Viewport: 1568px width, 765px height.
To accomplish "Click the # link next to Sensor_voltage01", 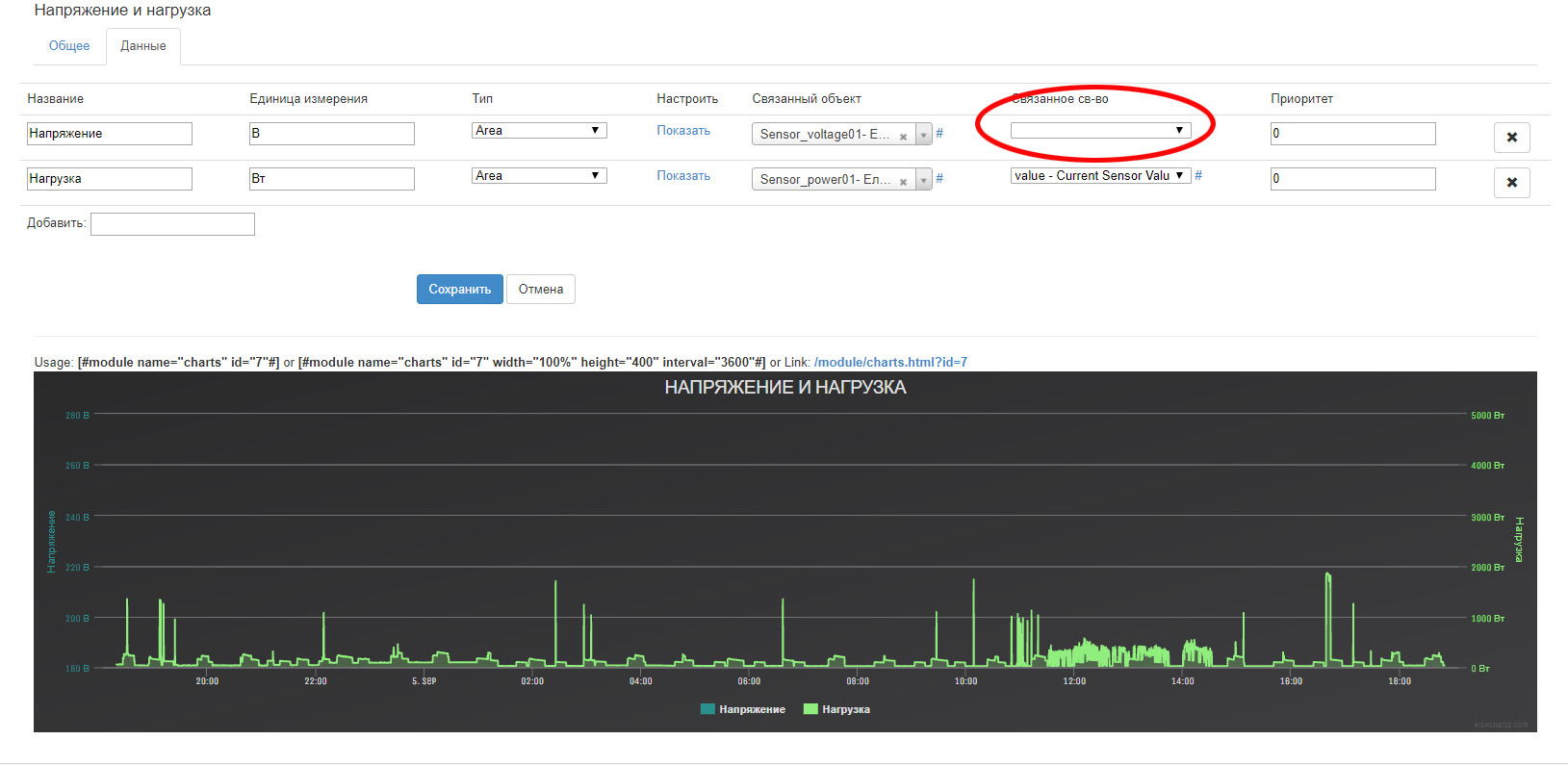I will [x=939, y=134].
